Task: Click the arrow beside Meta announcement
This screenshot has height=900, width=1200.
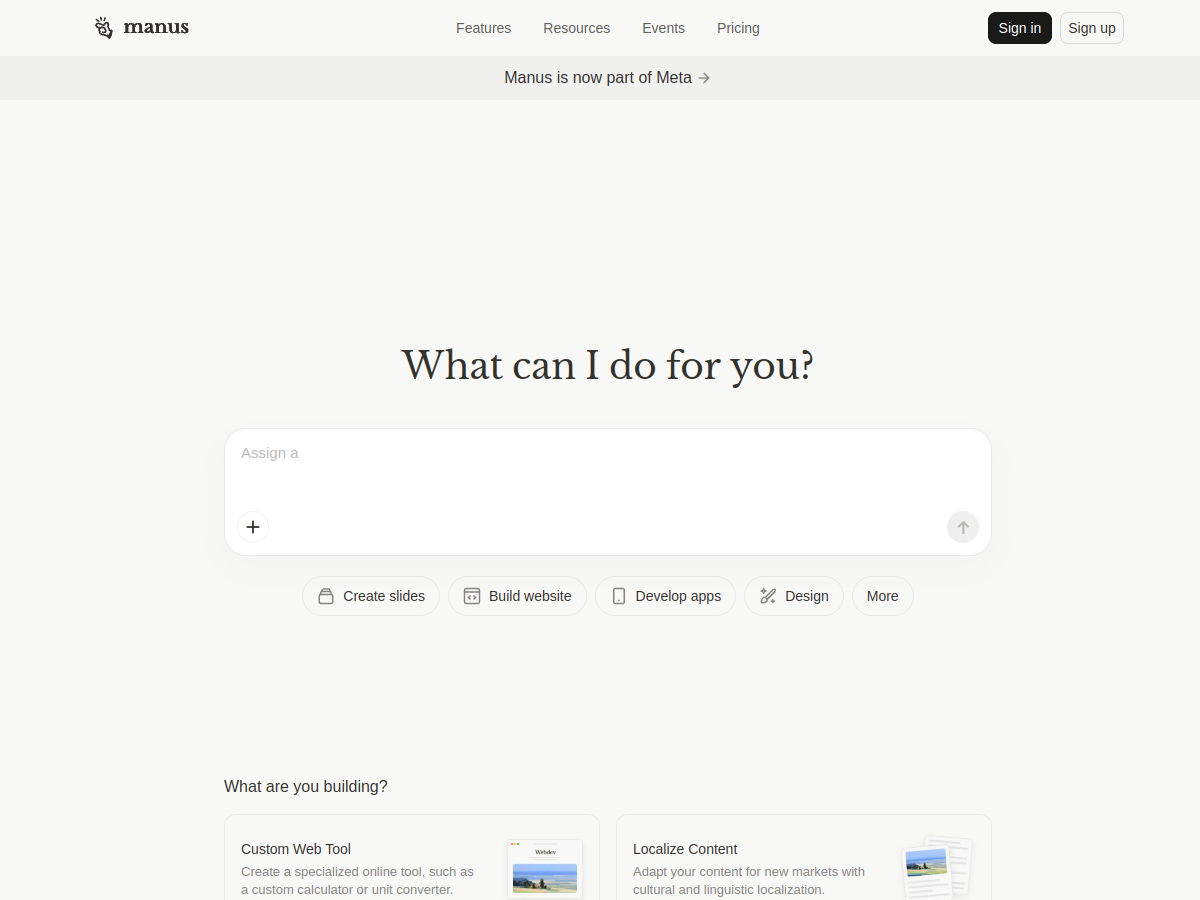Action: pos(704,78)
